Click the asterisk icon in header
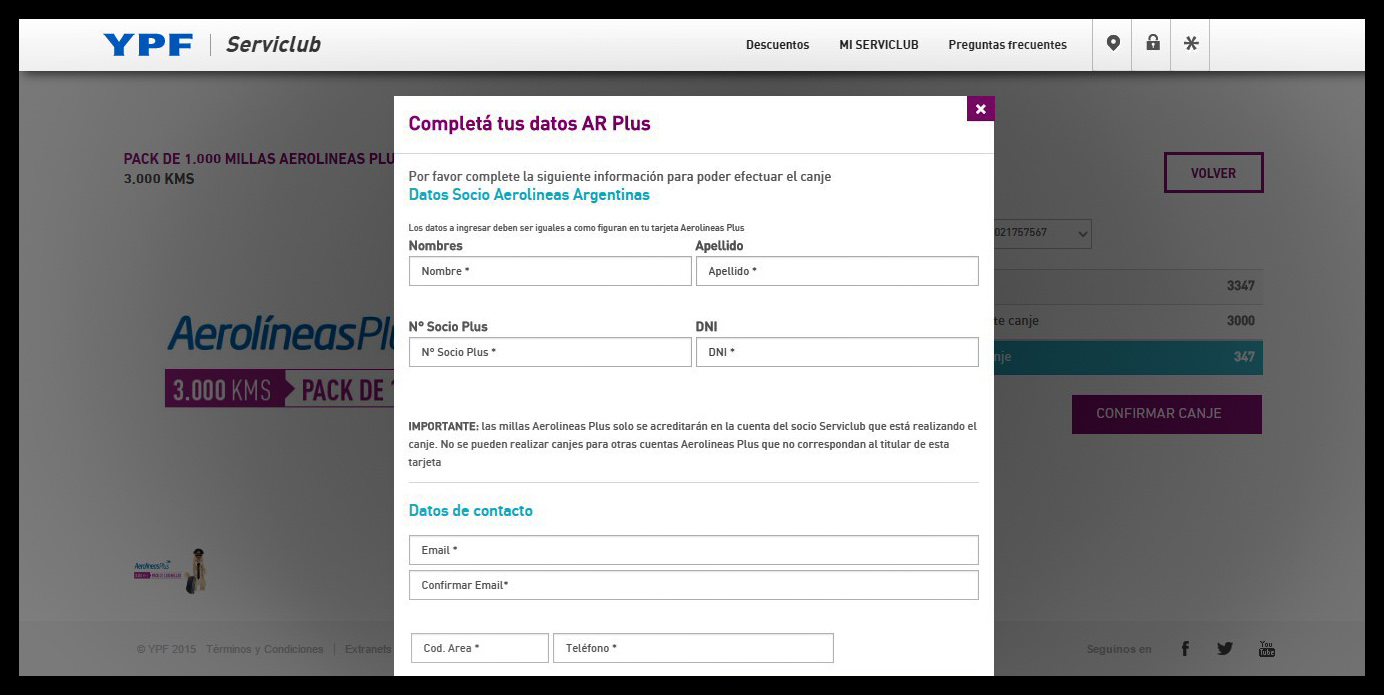This screenshot has width=1384, height=695. tap(1190, 44)
